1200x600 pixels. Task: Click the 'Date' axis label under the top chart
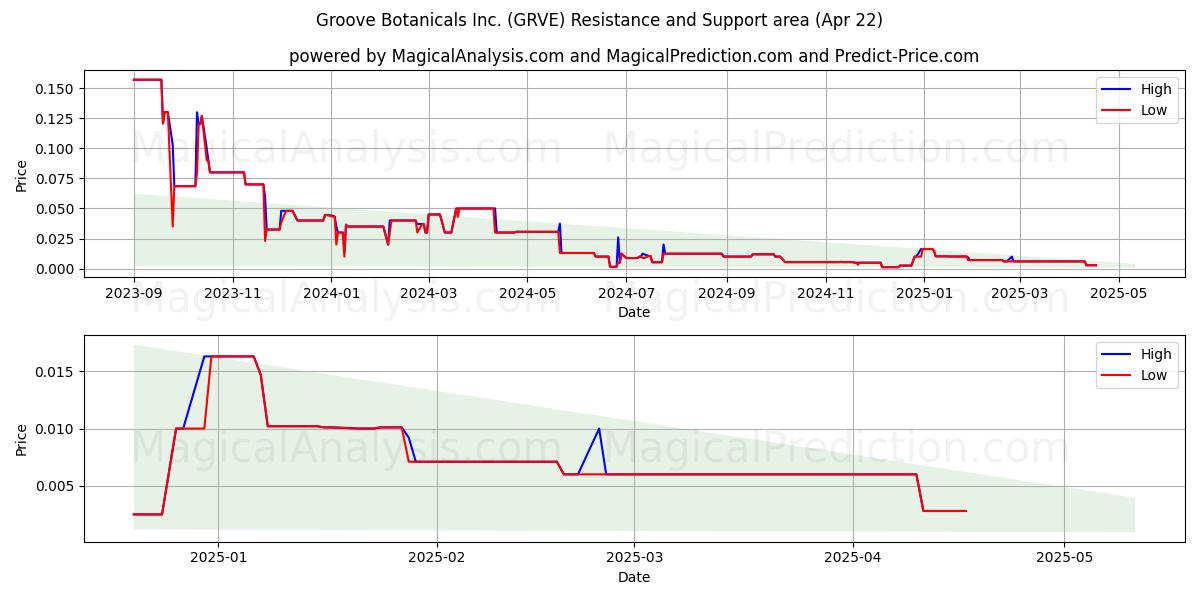(634, 312)
